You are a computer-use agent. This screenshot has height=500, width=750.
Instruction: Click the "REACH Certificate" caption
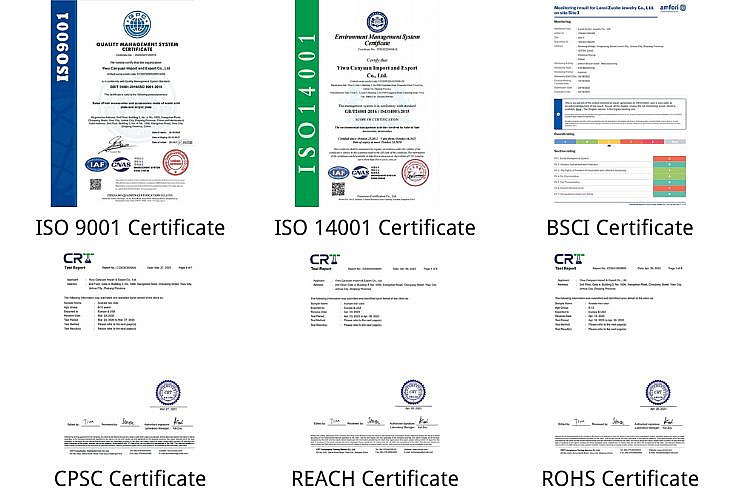point(375,478)
